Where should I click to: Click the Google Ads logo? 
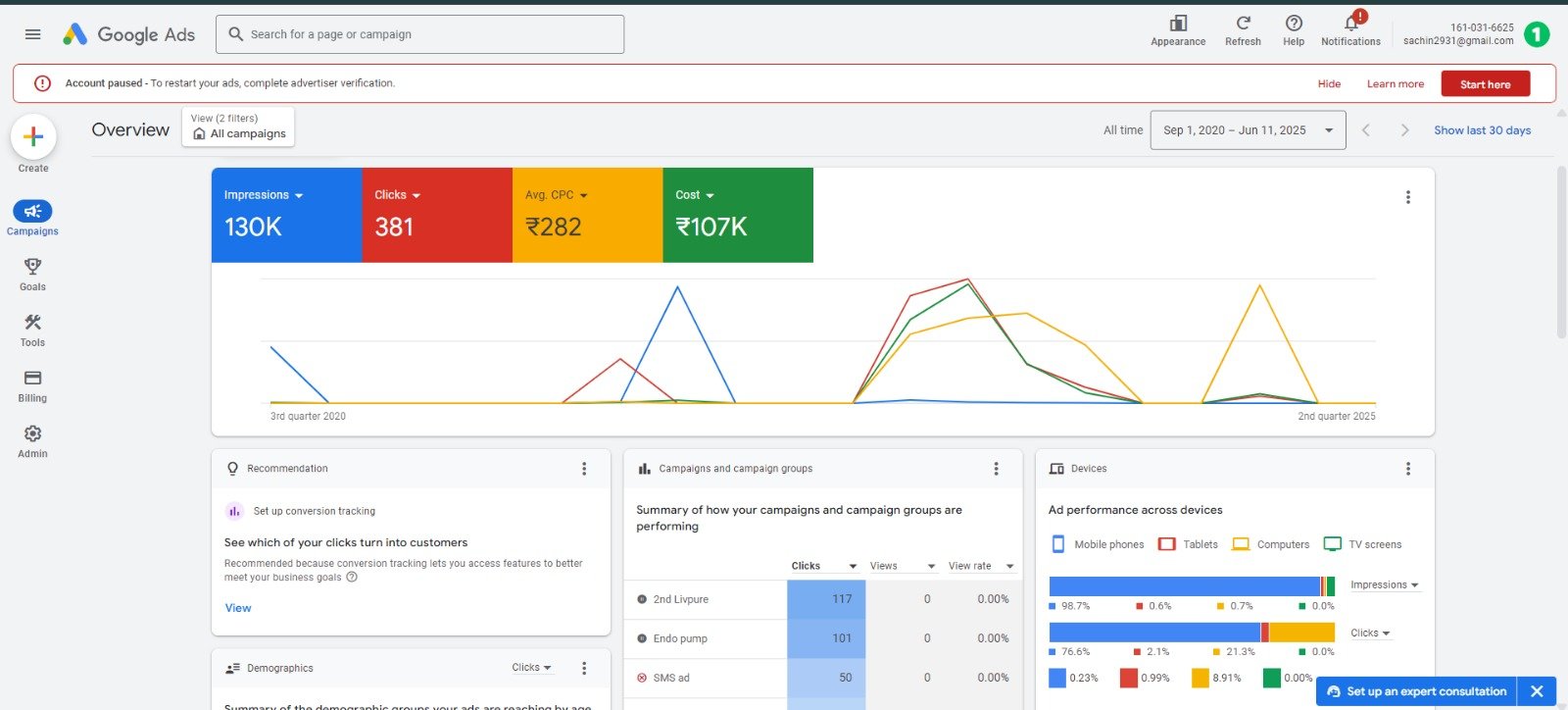pos(128,34)
